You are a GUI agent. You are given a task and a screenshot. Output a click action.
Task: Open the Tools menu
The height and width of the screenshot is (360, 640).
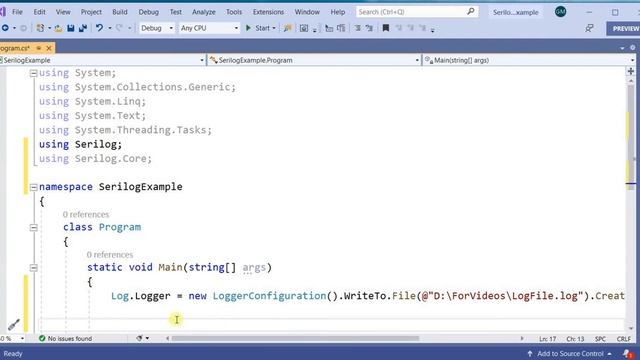(x=234, y=12)
